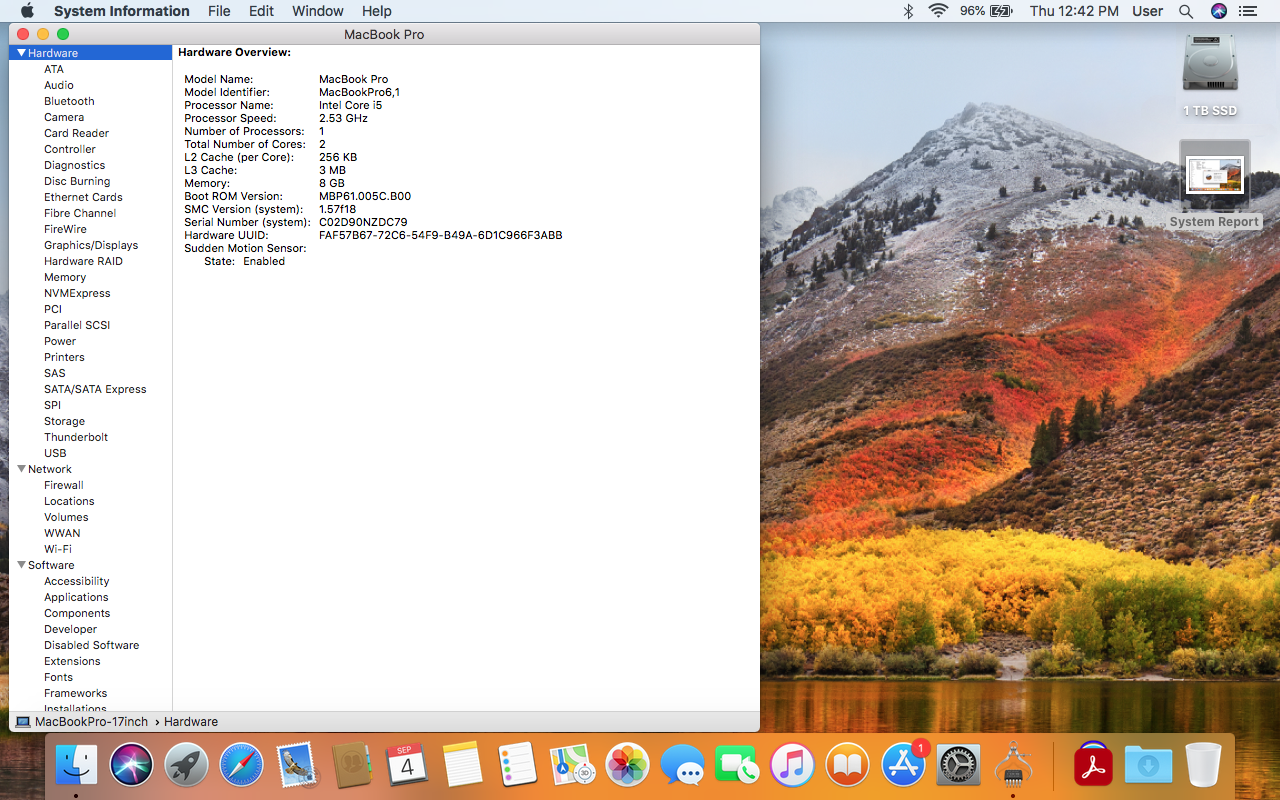Collapse the Network disclosure triangle
The image size is (1280, 800).
click(x=21, y=469)
